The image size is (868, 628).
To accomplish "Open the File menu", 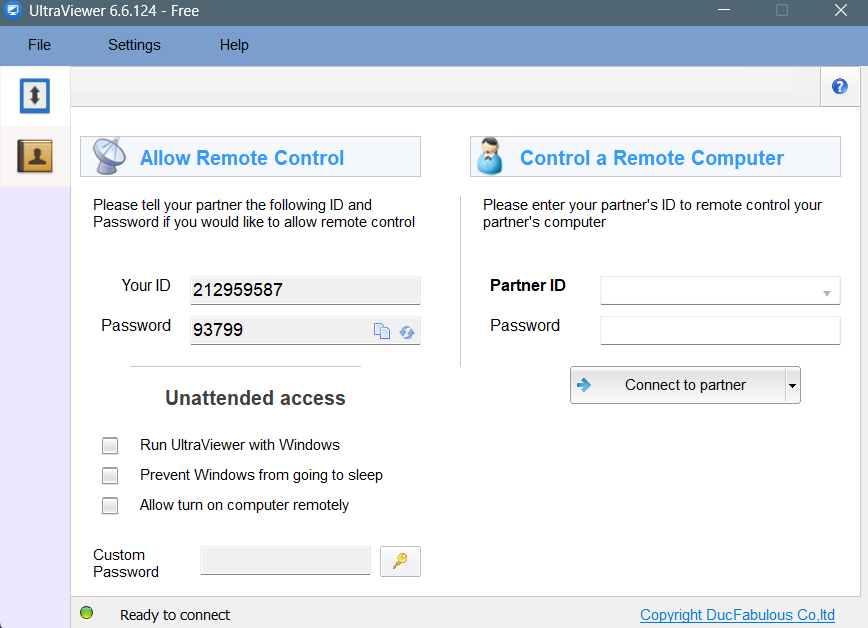I will point(39,45).
